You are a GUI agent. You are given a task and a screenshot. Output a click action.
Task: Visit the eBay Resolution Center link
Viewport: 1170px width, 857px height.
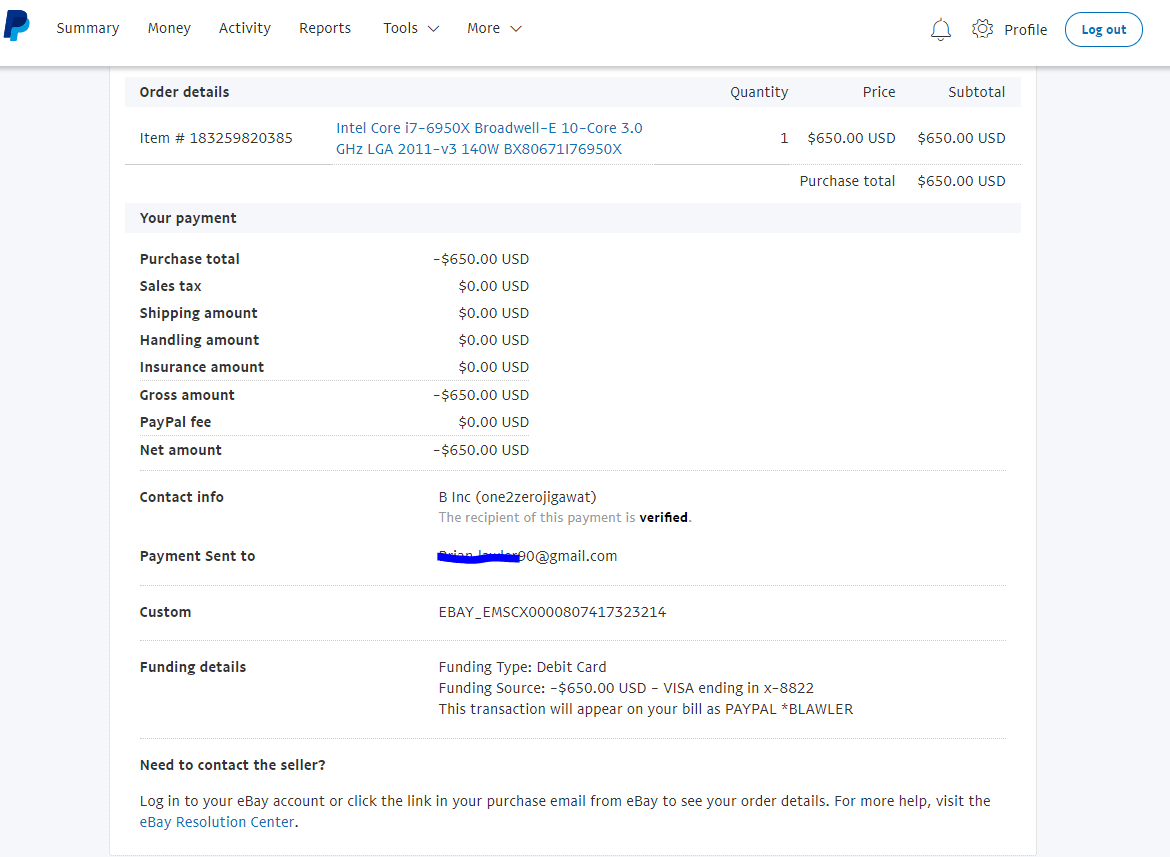click(217, 822)
